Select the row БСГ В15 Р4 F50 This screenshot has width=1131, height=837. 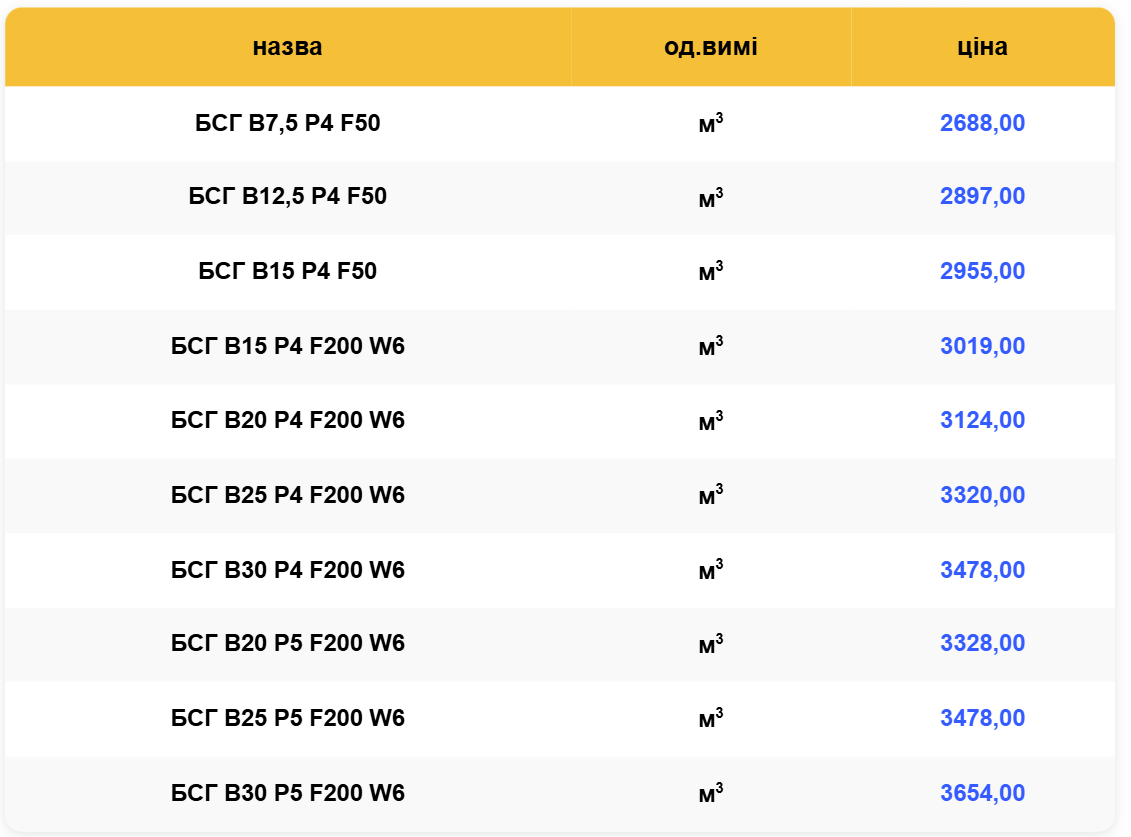287,271
